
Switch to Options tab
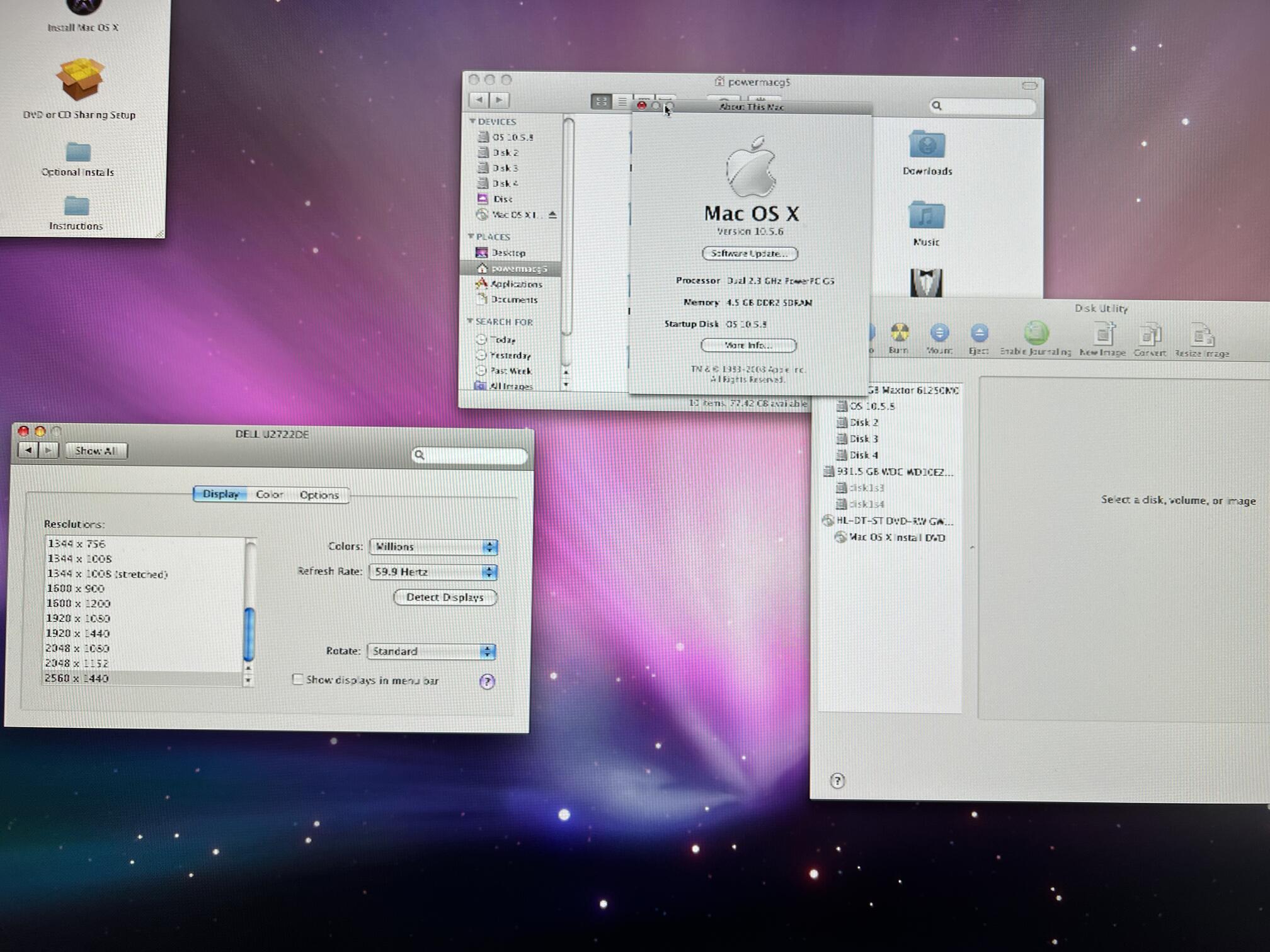point(319,495)
